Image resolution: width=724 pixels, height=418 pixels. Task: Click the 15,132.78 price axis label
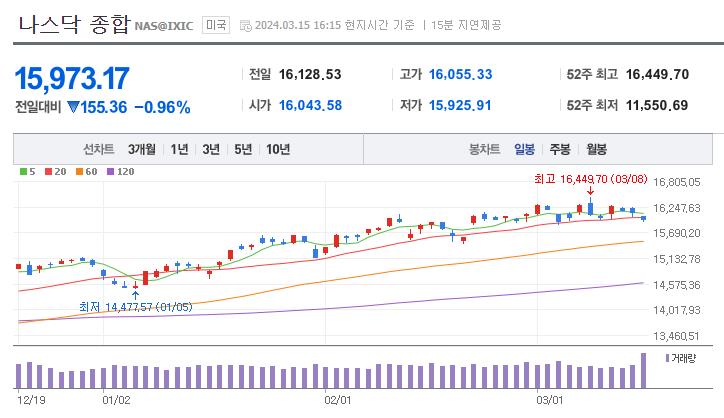(676, 259)
